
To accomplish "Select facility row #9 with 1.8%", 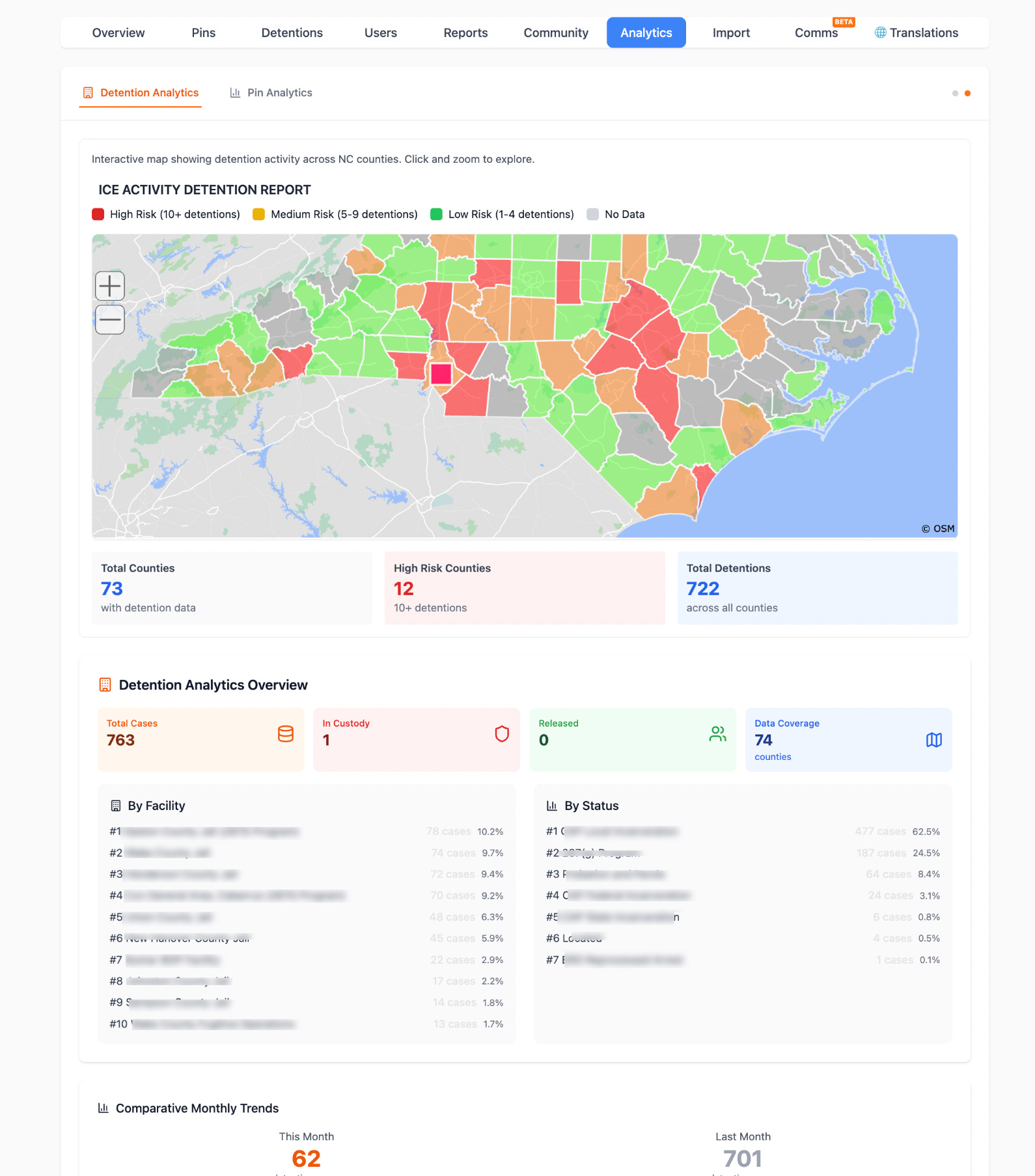I will click(x=307, y=1003).
